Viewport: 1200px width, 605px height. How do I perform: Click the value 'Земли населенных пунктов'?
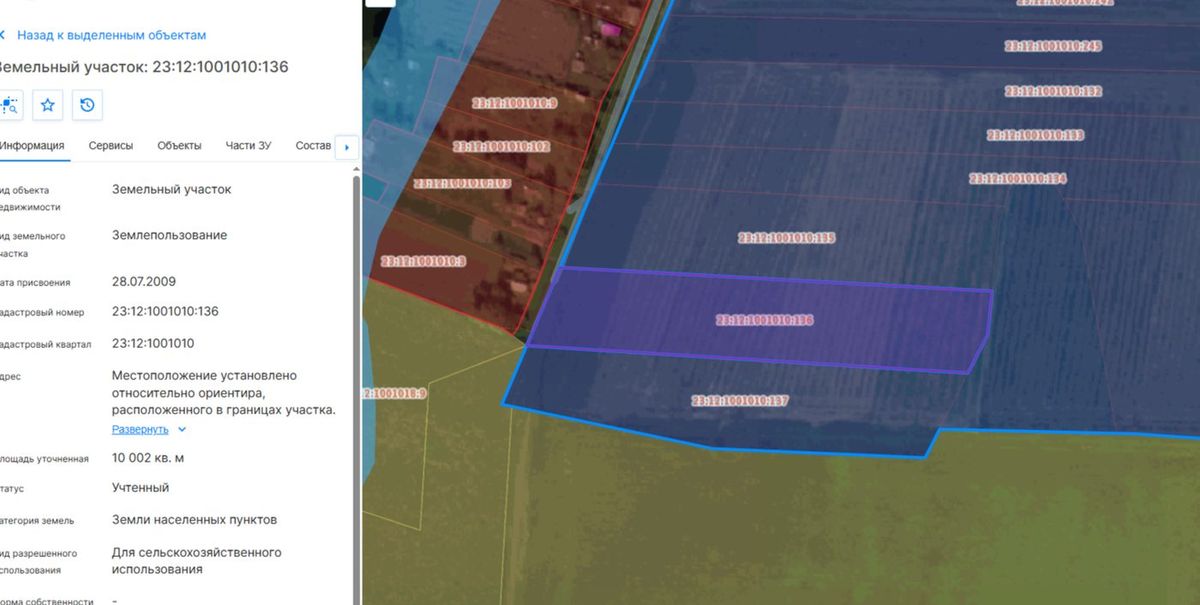[x=194, y=520]
